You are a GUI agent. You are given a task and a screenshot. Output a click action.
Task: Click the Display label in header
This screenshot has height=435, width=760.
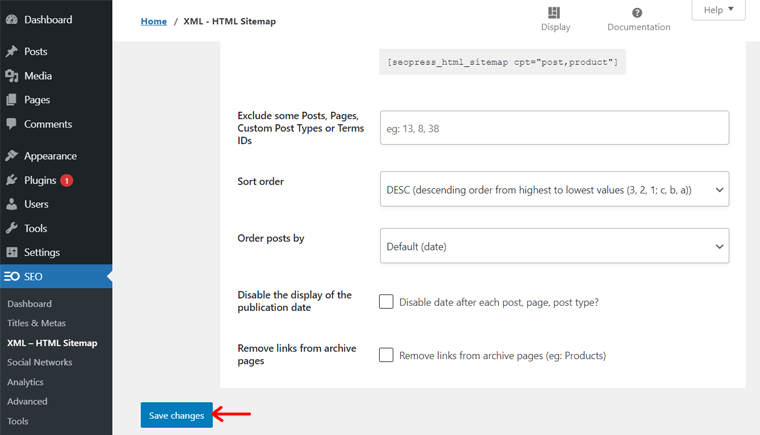tap(555, 27)
